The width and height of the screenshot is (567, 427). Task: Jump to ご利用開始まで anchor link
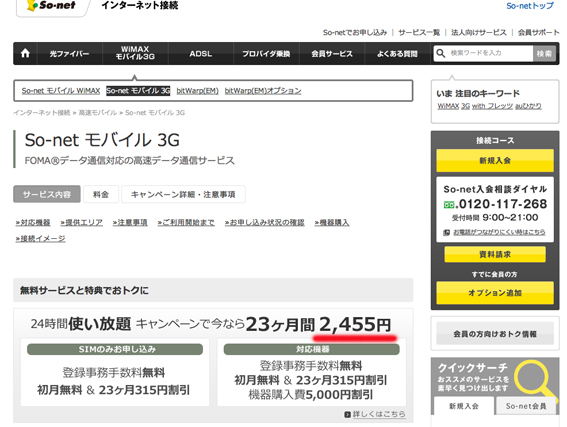point(186,222)
